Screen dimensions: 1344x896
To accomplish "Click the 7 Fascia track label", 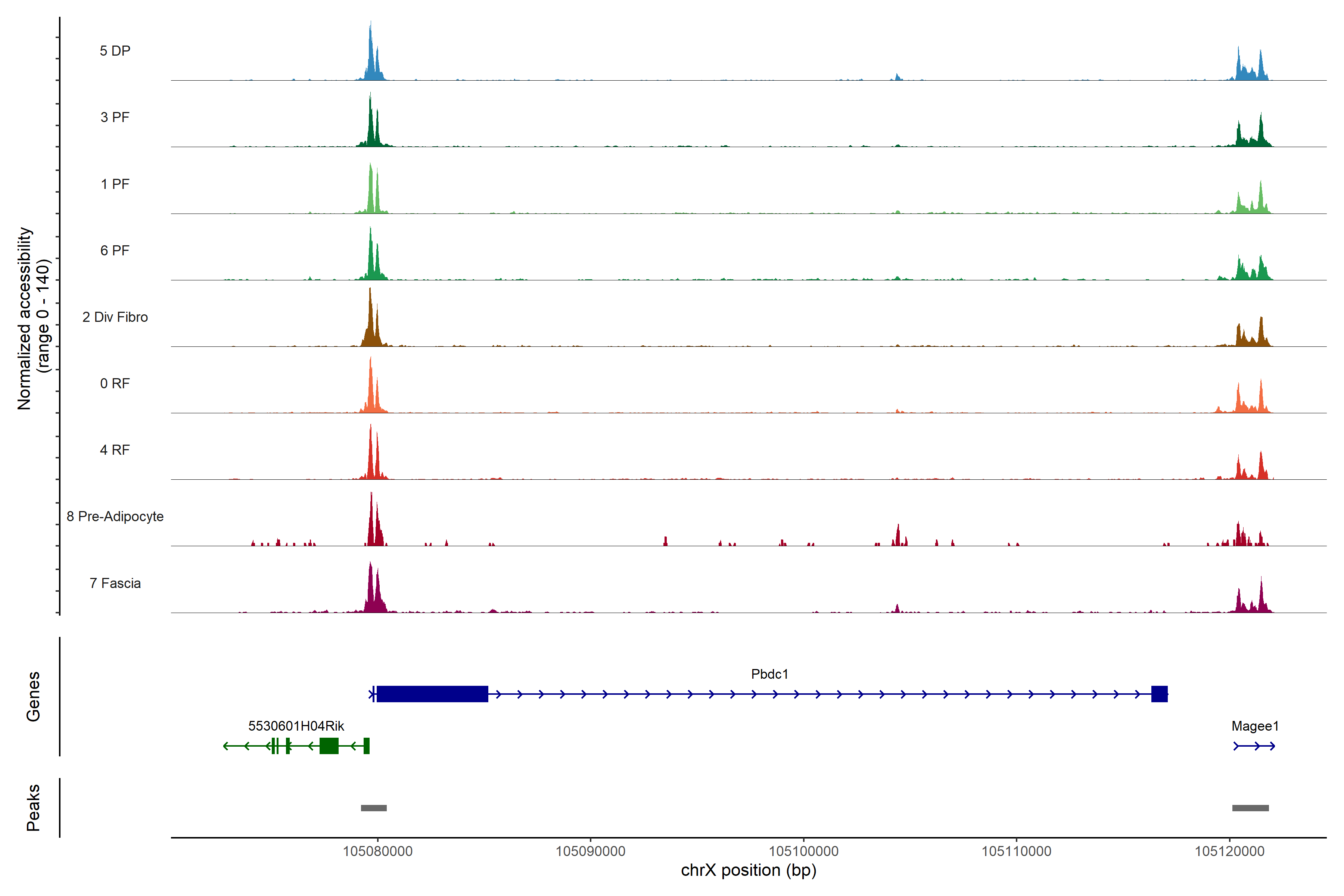I will [x=115, y=583].
